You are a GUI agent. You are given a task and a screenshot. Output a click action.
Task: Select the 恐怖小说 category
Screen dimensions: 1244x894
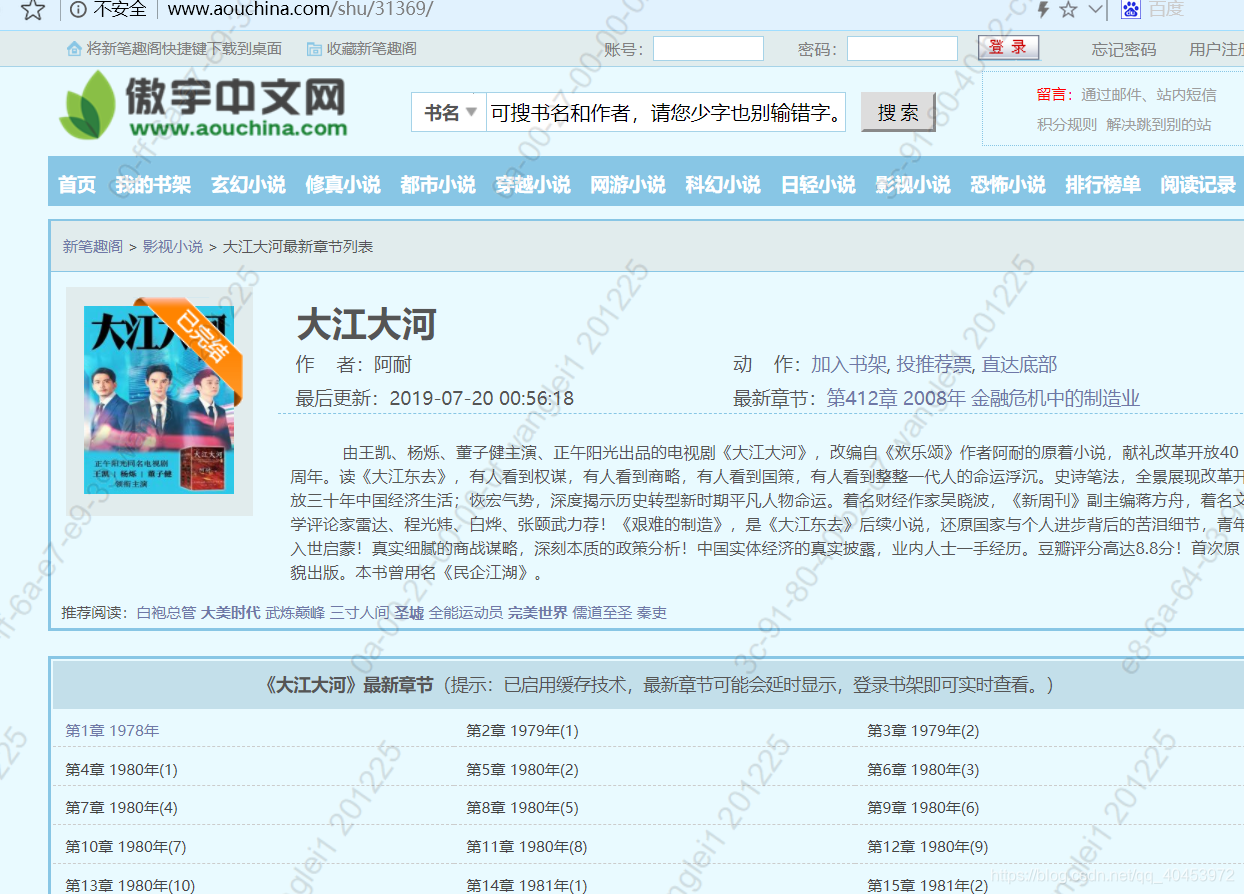[1008, 184]
